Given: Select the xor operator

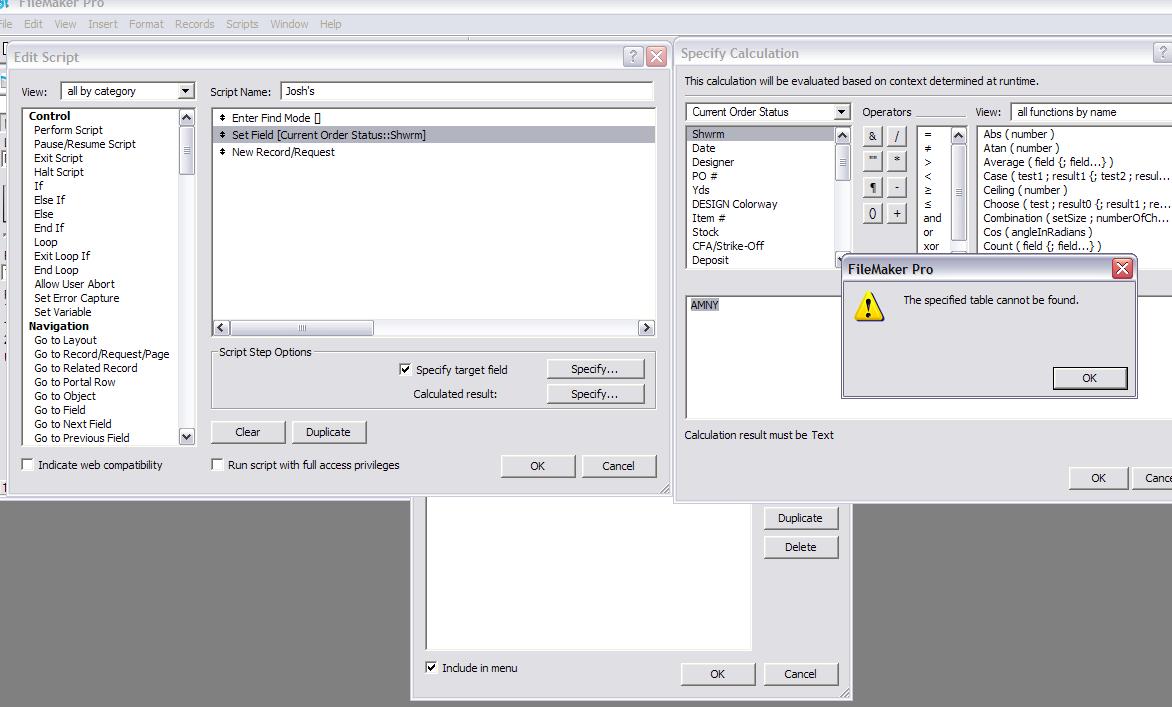Looking at the screenshot, I should [931, 246].
